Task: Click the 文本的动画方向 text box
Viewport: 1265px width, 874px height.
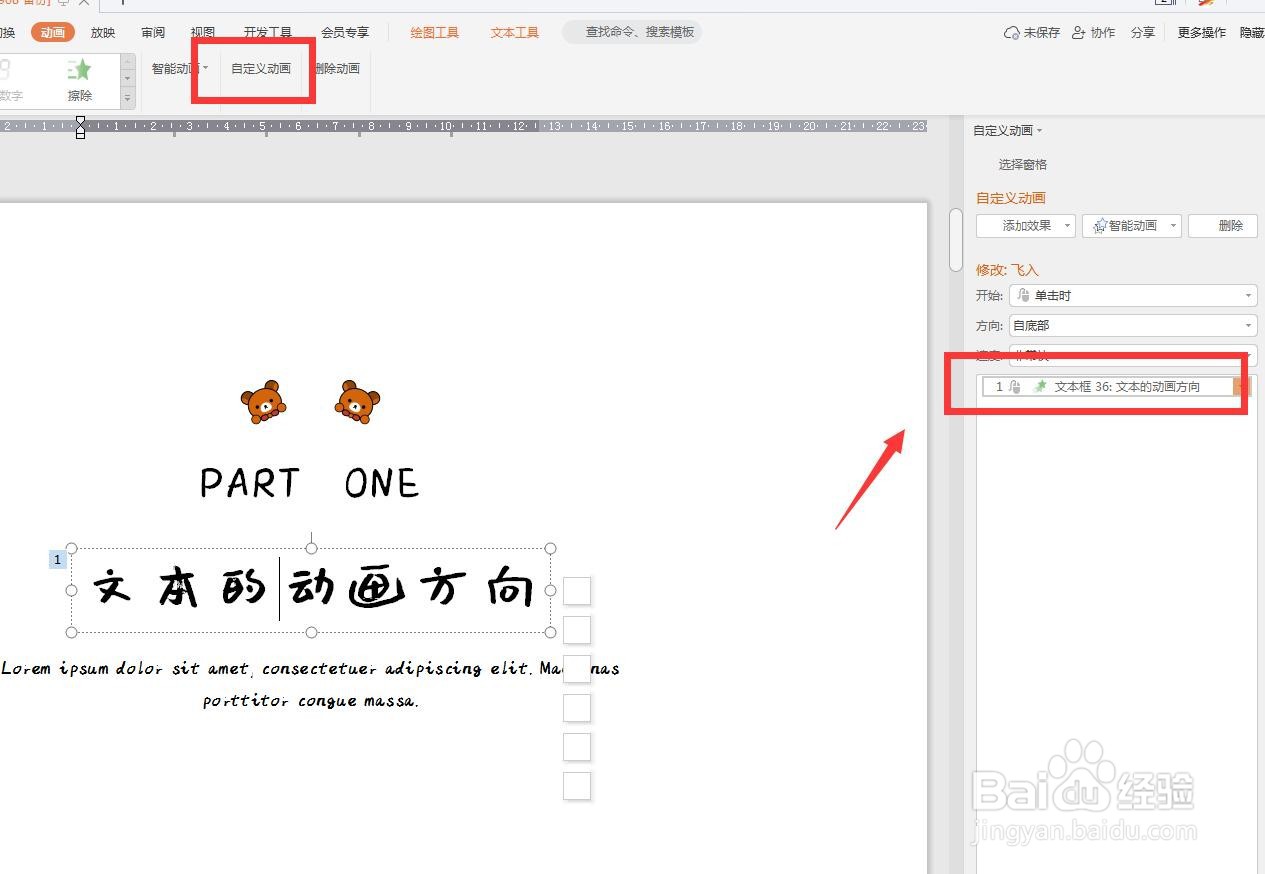Action: point(311,590)
